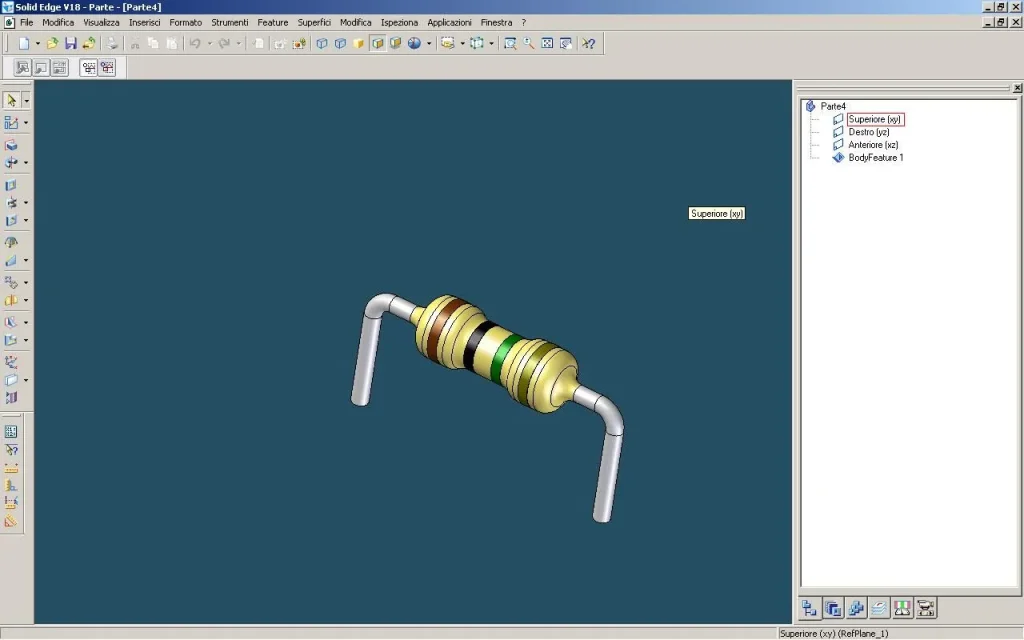Open the File menu
This screenshot has height=640, width=1024.
pos(26,22)
